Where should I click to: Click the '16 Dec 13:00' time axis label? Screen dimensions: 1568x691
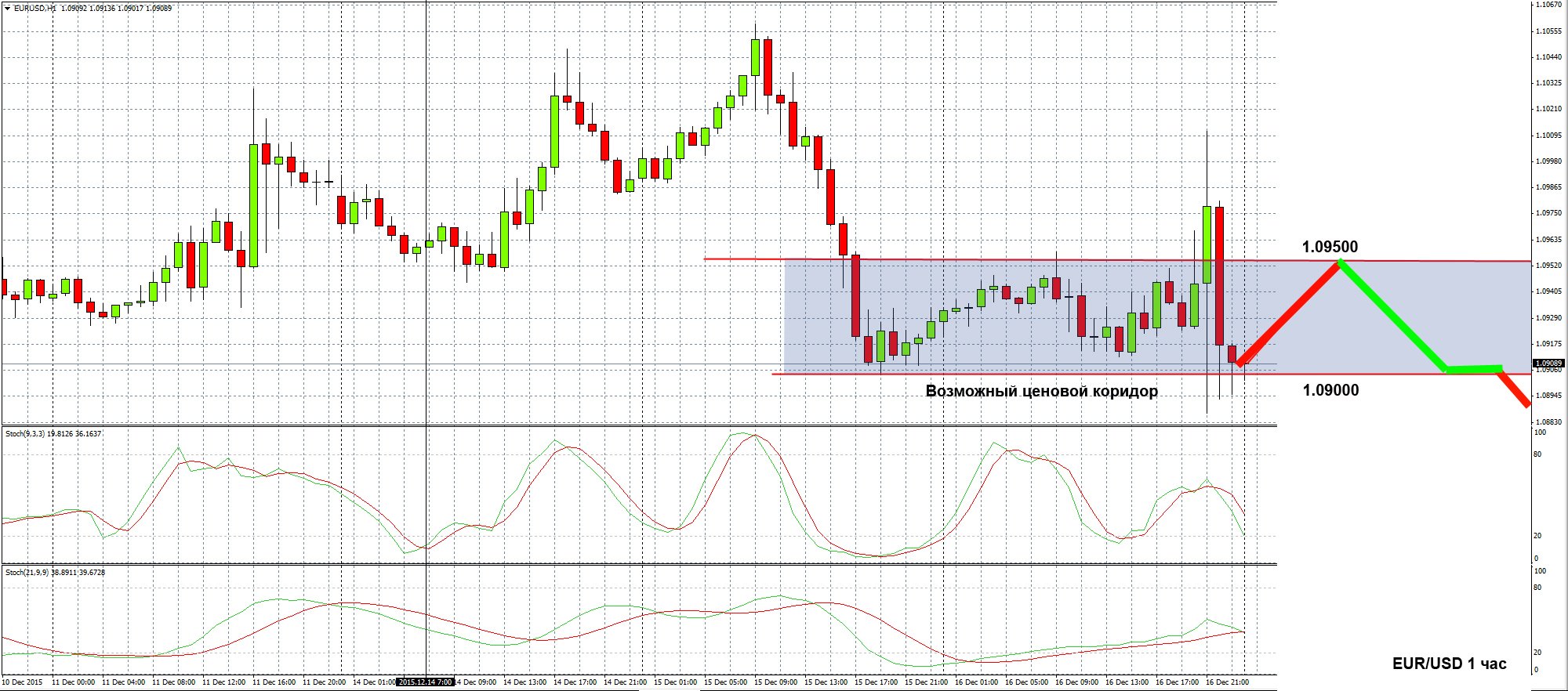(x=1127, y=682)
